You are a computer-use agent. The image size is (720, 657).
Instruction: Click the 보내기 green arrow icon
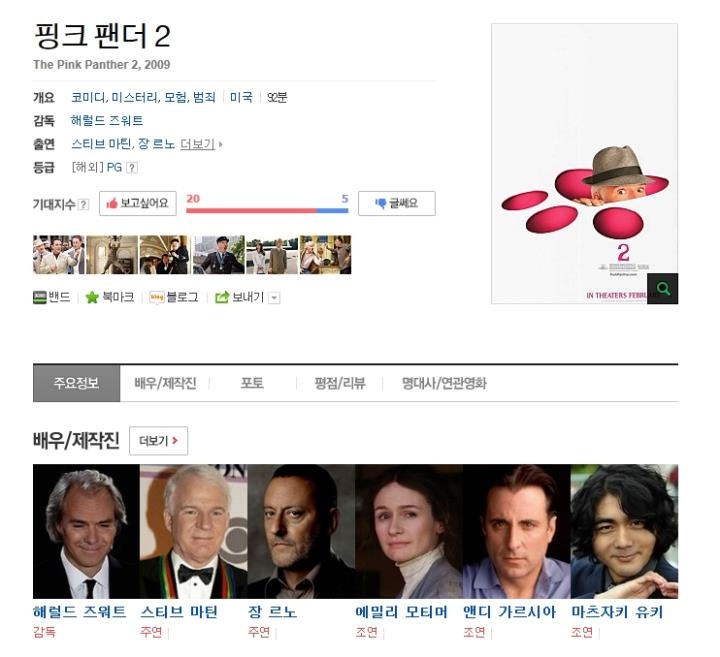tap(222, 298)
